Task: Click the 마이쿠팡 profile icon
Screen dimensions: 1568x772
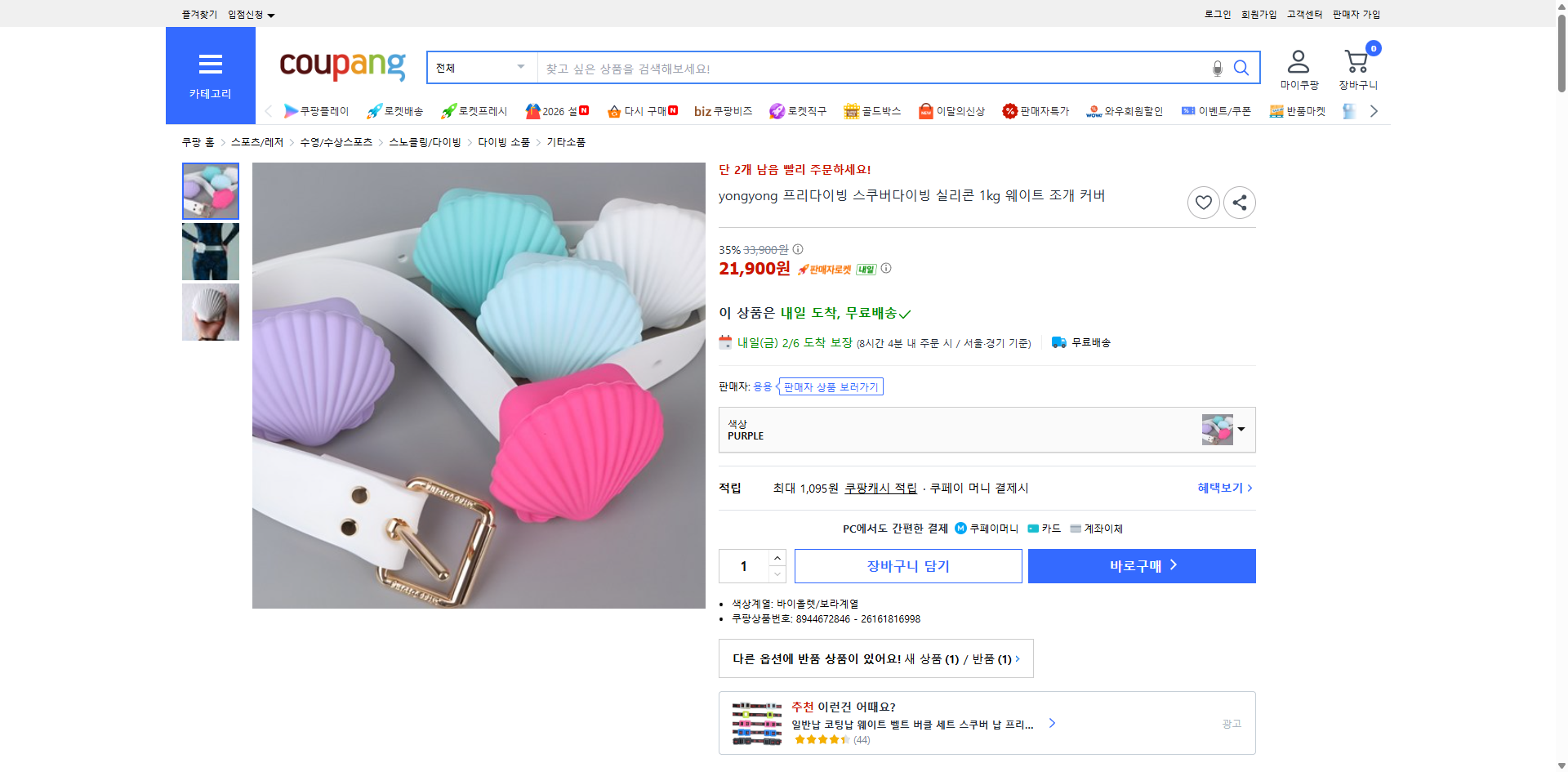Action: click(1297, 60)
